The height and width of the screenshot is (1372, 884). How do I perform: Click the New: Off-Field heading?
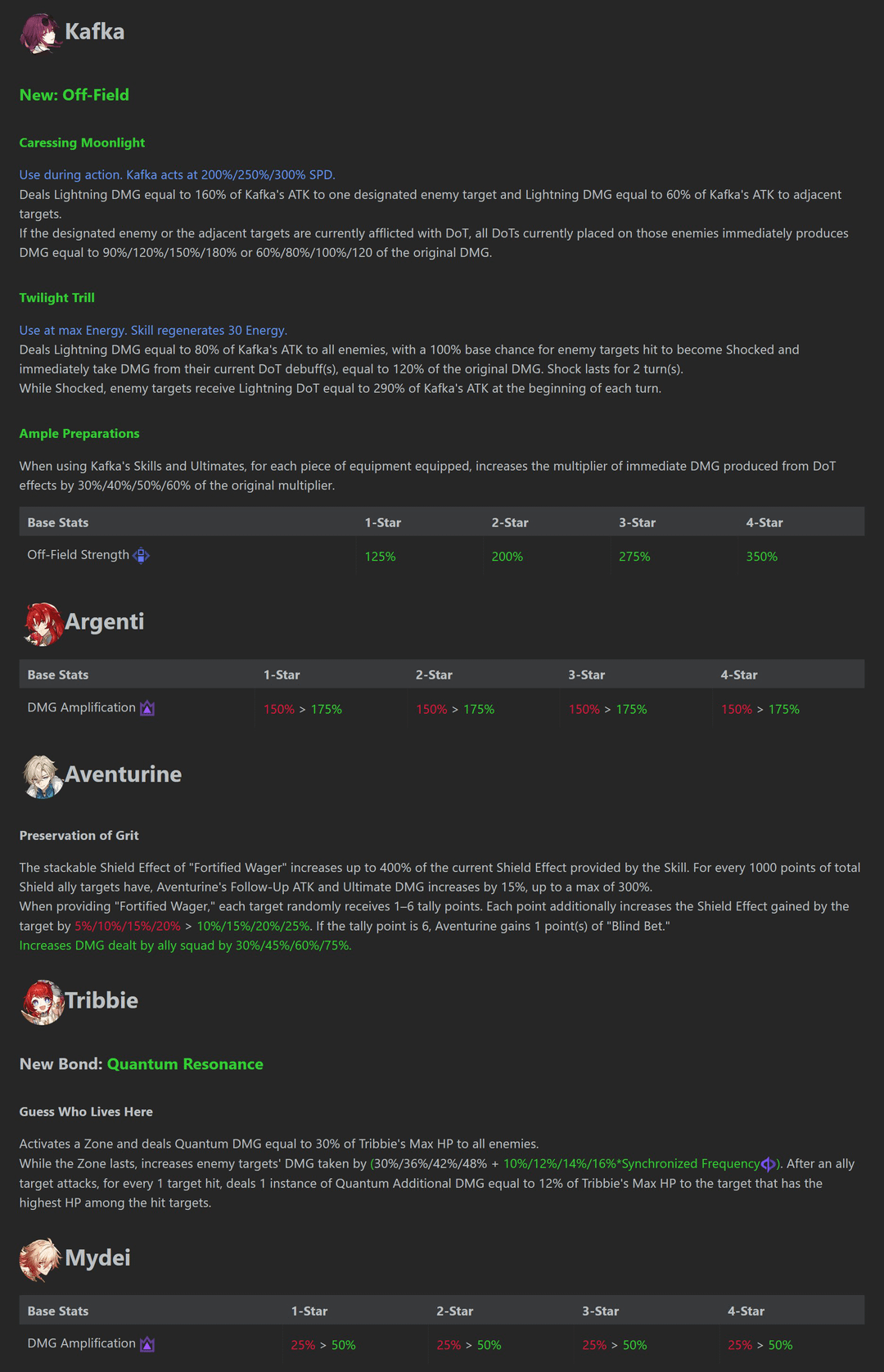tap(74, 95)
